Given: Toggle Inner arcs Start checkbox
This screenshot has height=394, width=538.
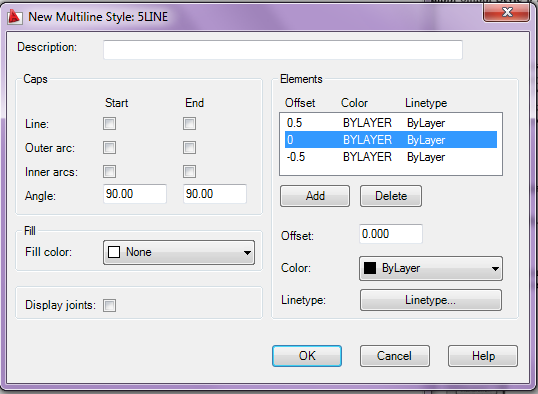Looking at the screenshot, I should pos(109,172).
